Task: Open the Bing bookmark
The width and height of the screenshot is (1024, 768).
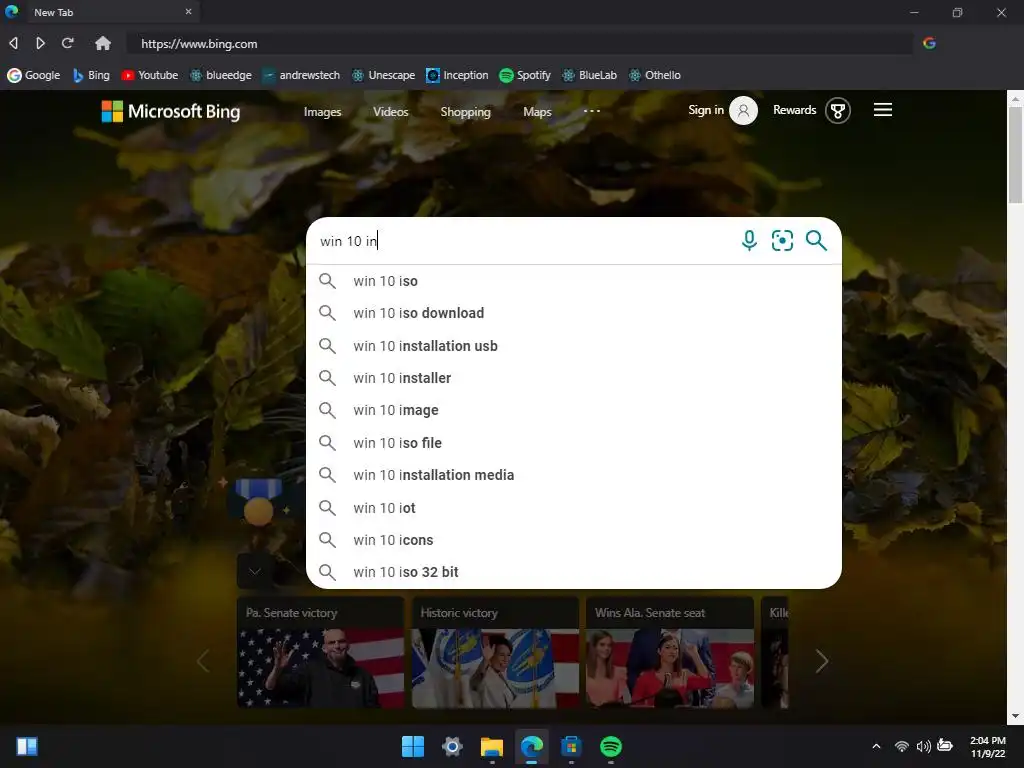Action: (x=91, y=75)
